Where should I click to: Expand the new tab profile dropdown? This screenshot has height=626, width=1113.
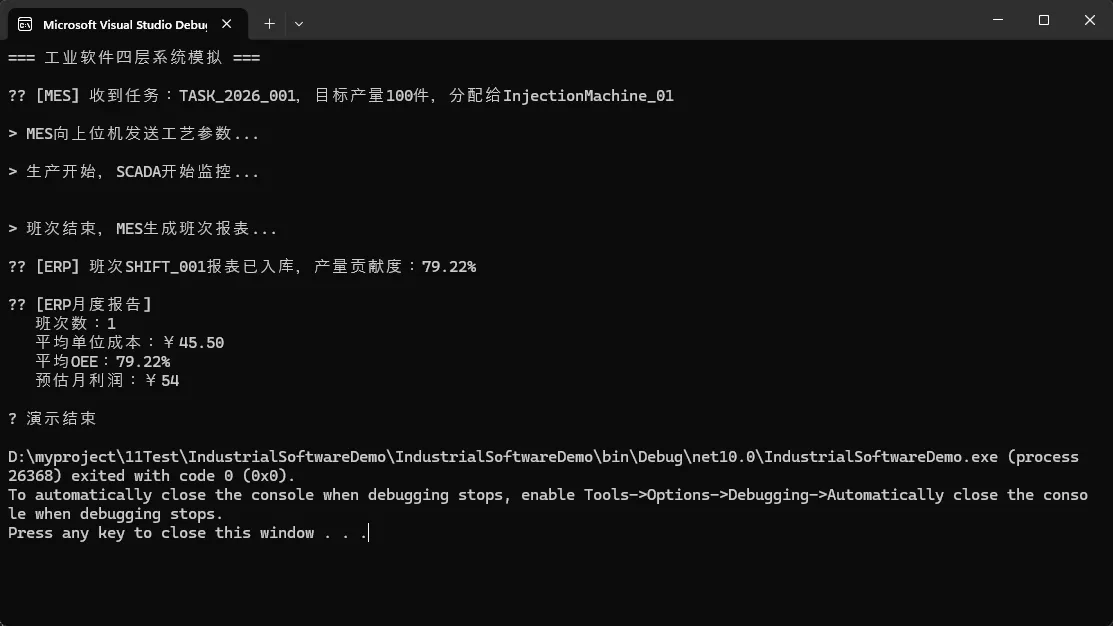point(299,22)
